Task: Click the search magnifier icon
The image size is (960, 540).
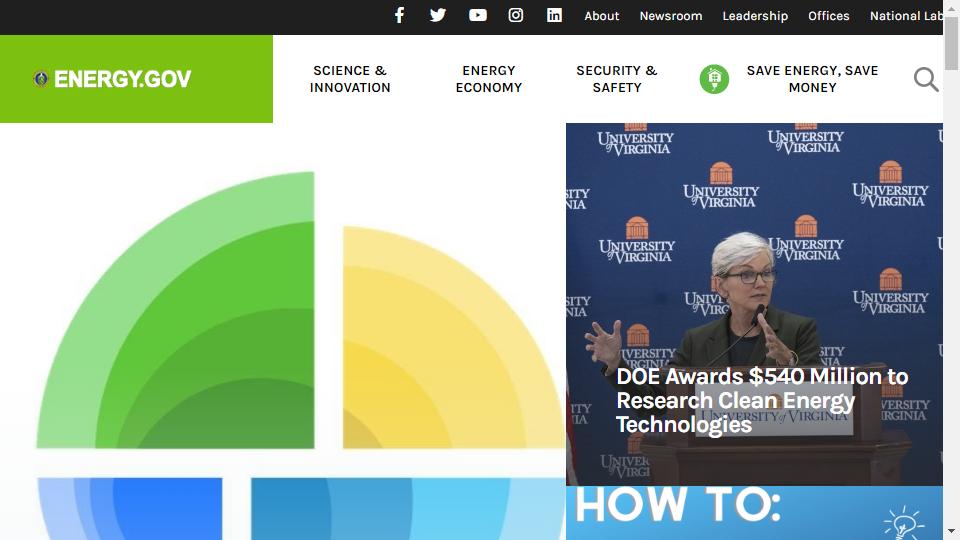Action: coord(926,80)
